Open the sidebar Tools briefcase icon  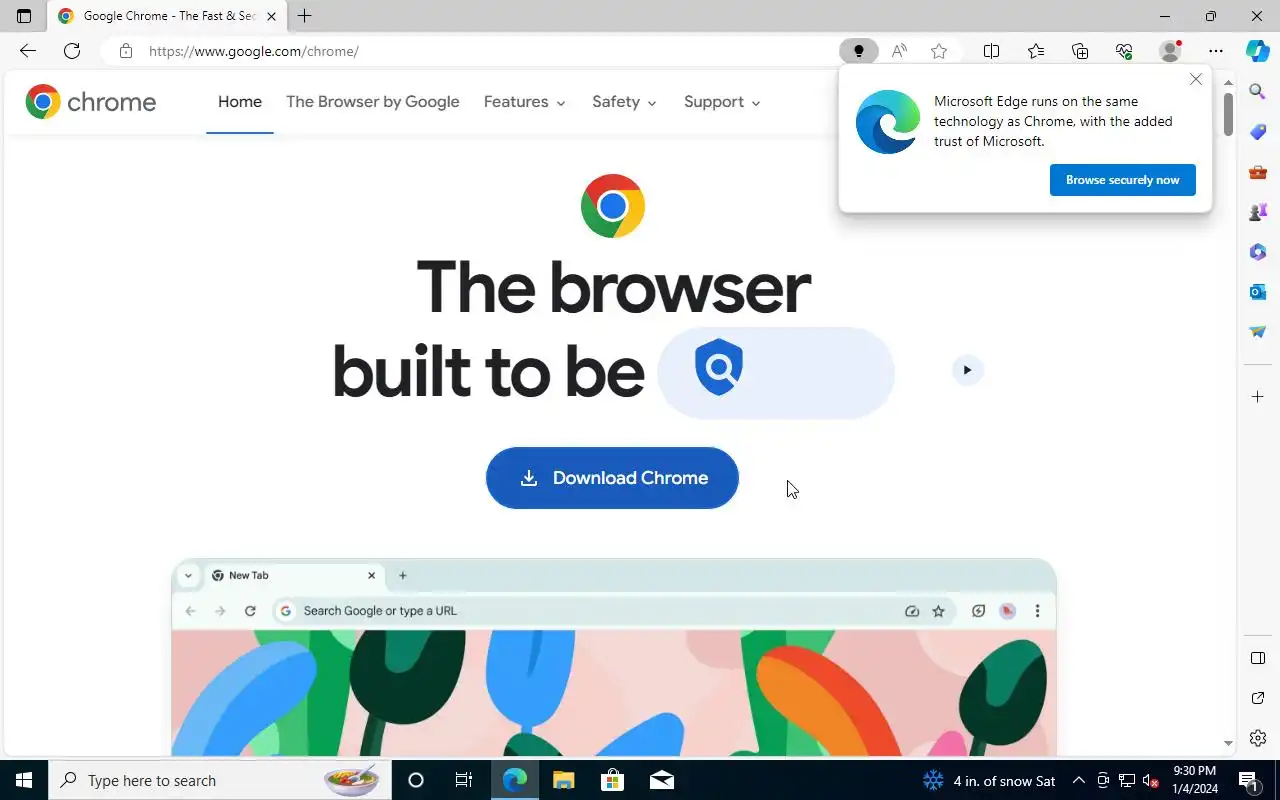(1258, 172)
